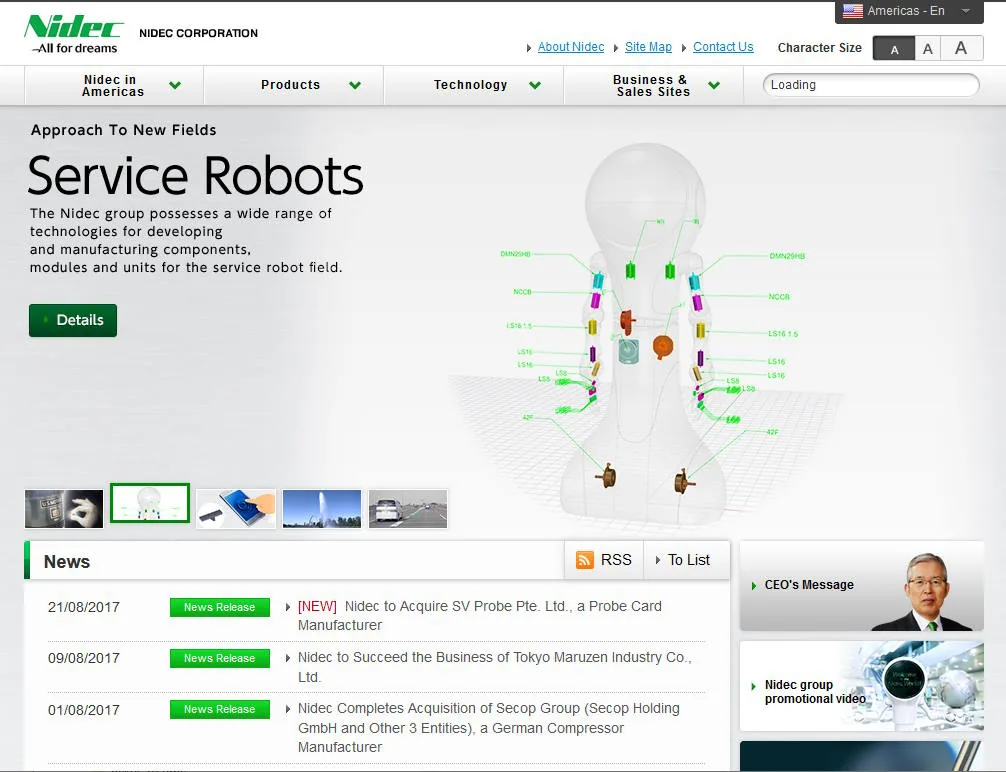Click the green Details button

73,320
